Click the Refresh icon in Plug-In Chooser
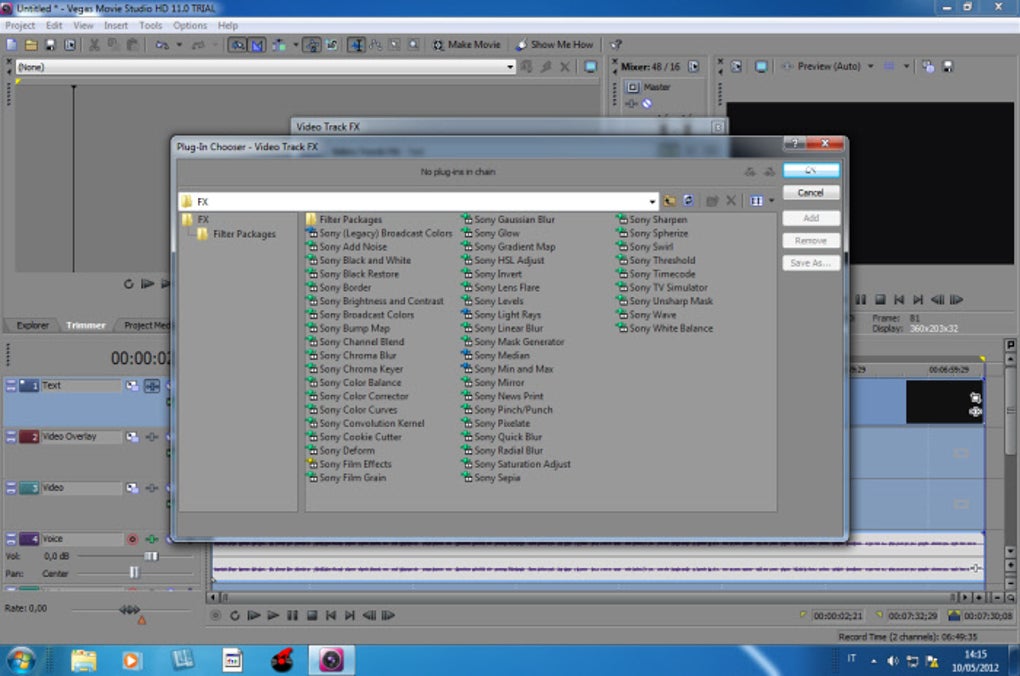1020x676 pixels. (x=688, y=201)
